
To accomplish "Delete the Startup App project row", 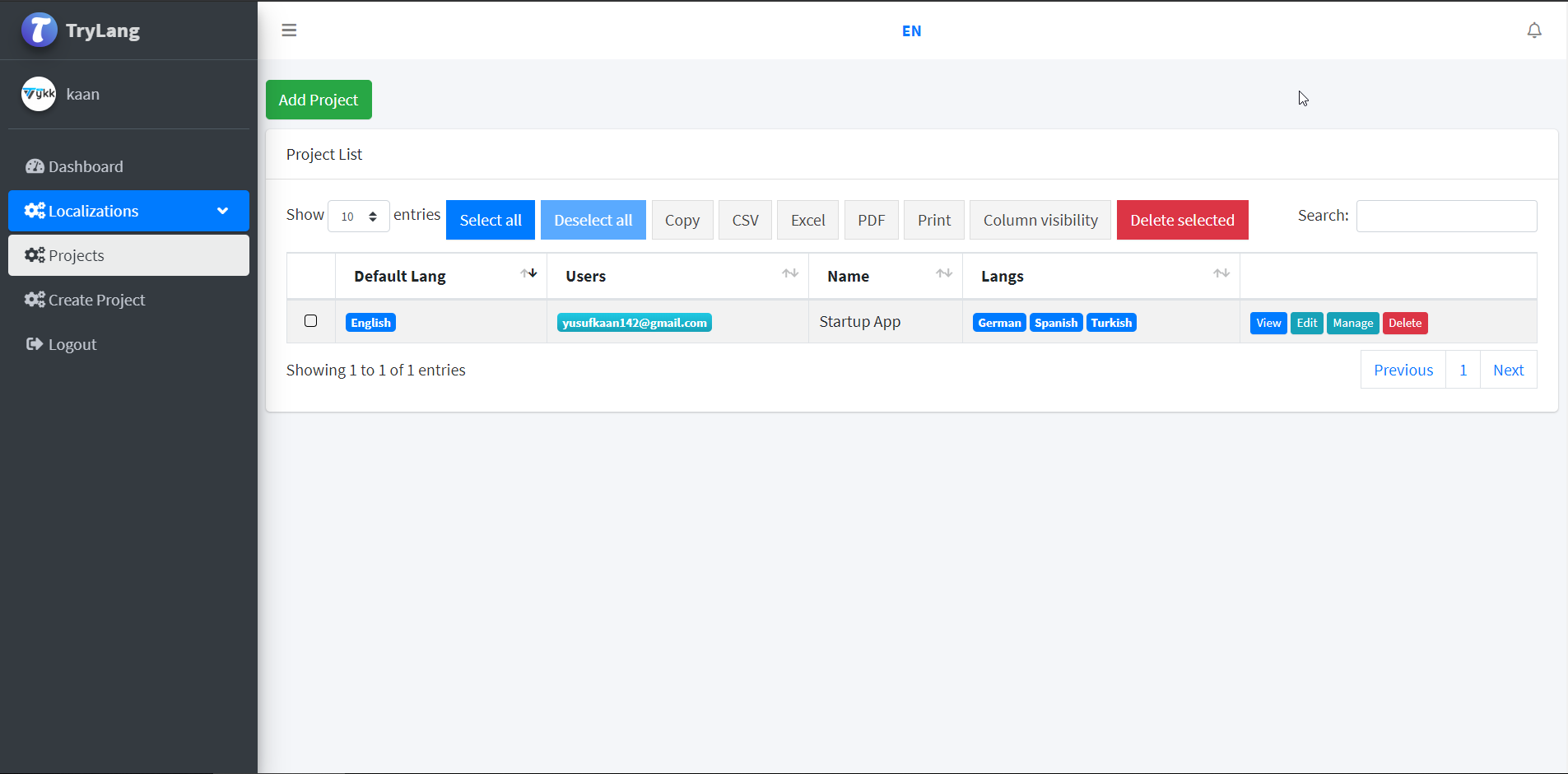I will point(1405,323).
